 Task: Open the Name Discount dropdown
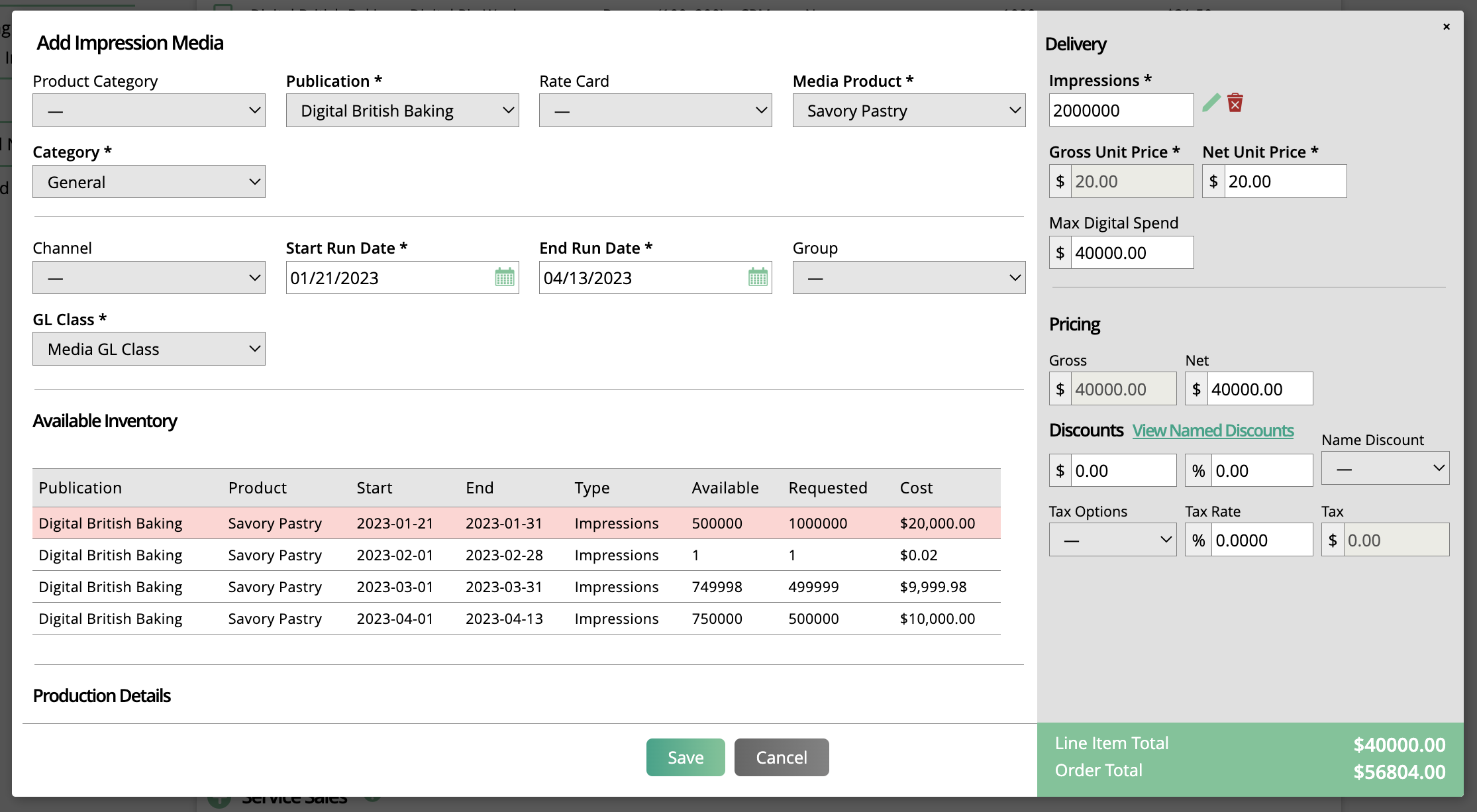1385,468
